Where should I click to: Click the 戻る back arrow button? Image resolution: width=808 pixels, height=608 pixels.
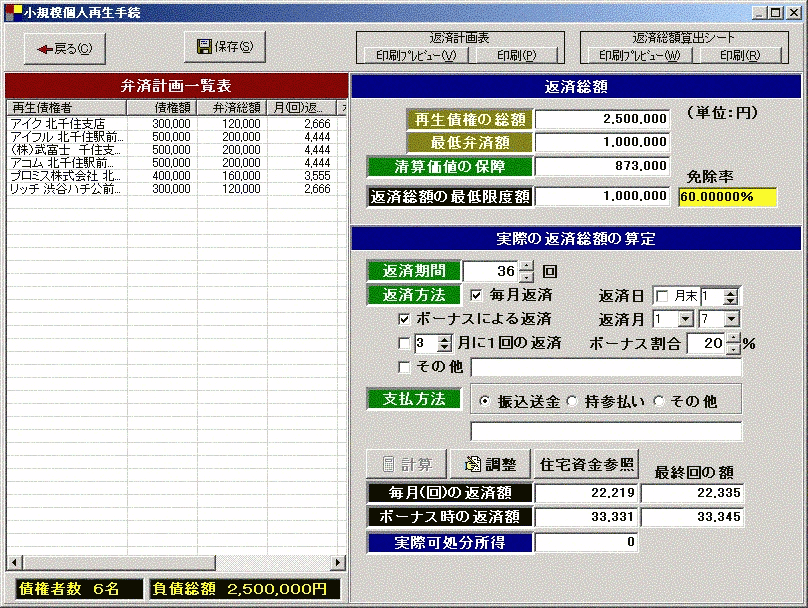tap(64, 48)
